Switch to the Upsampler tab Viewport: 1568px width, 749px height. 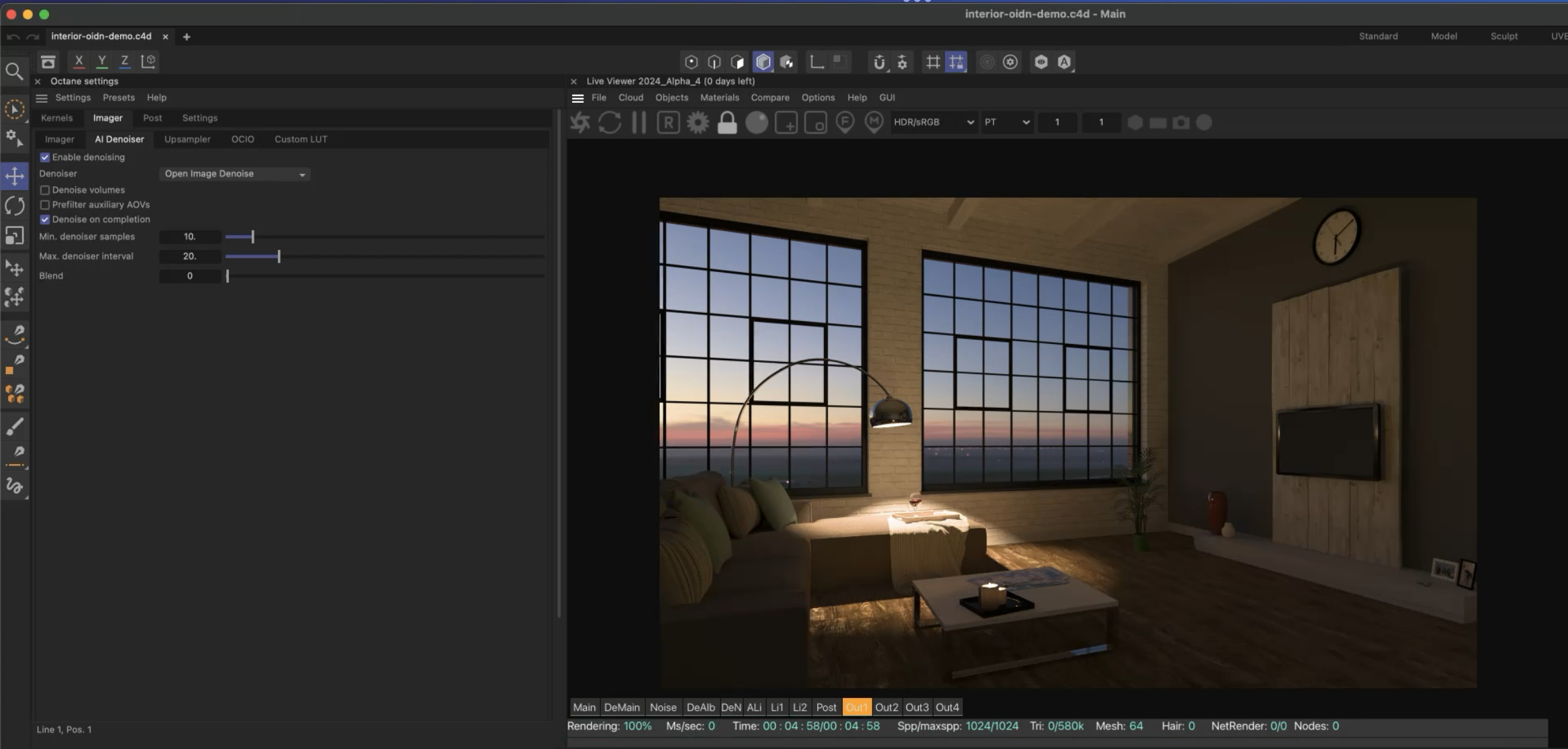(x=187, y=139)
